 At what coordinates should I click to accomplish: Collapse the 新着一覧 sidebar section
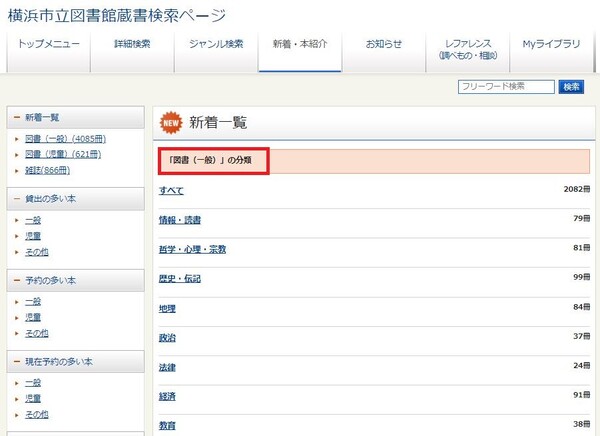(17, 118)
